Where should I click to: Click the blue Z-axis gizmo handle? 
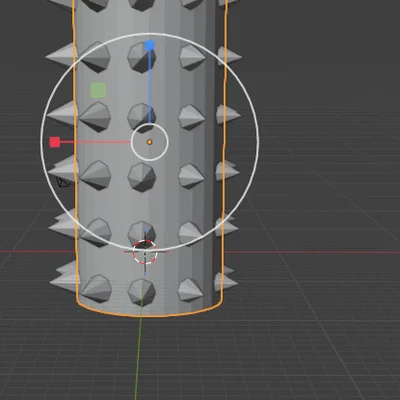pyautogui.click(x=150, y=46)
